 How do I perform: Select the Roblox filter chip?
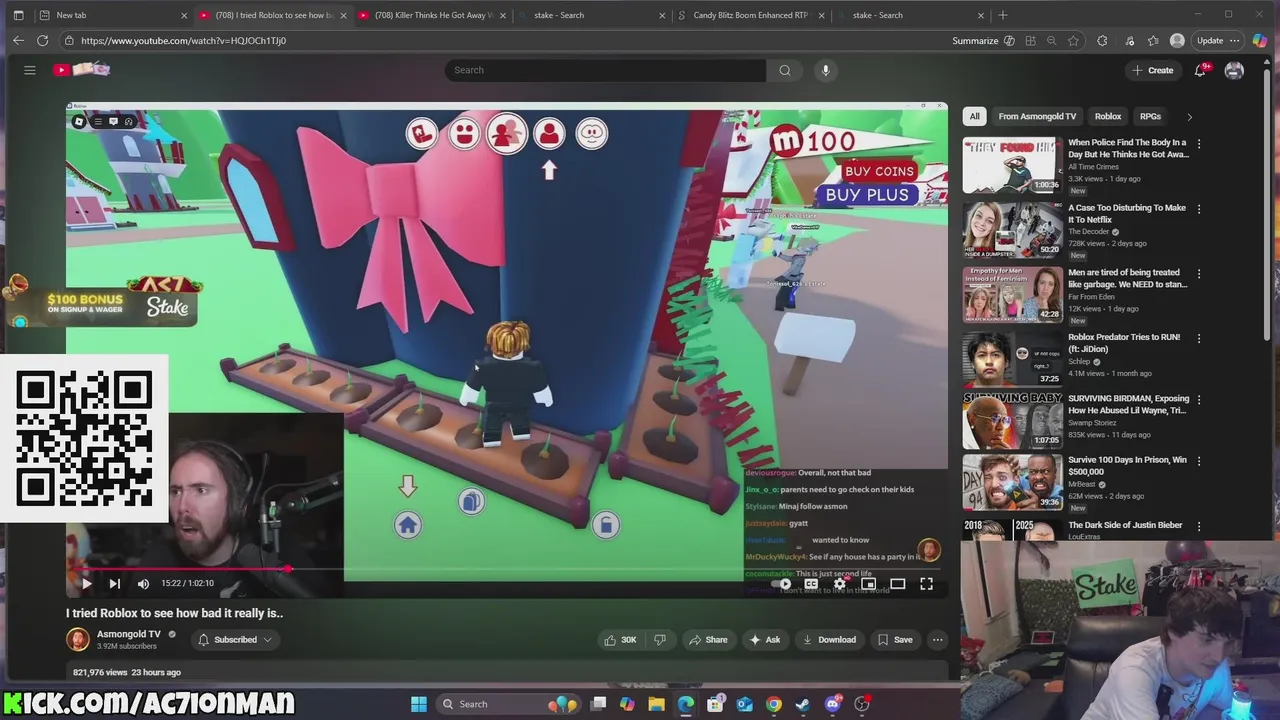(1107, 116)
